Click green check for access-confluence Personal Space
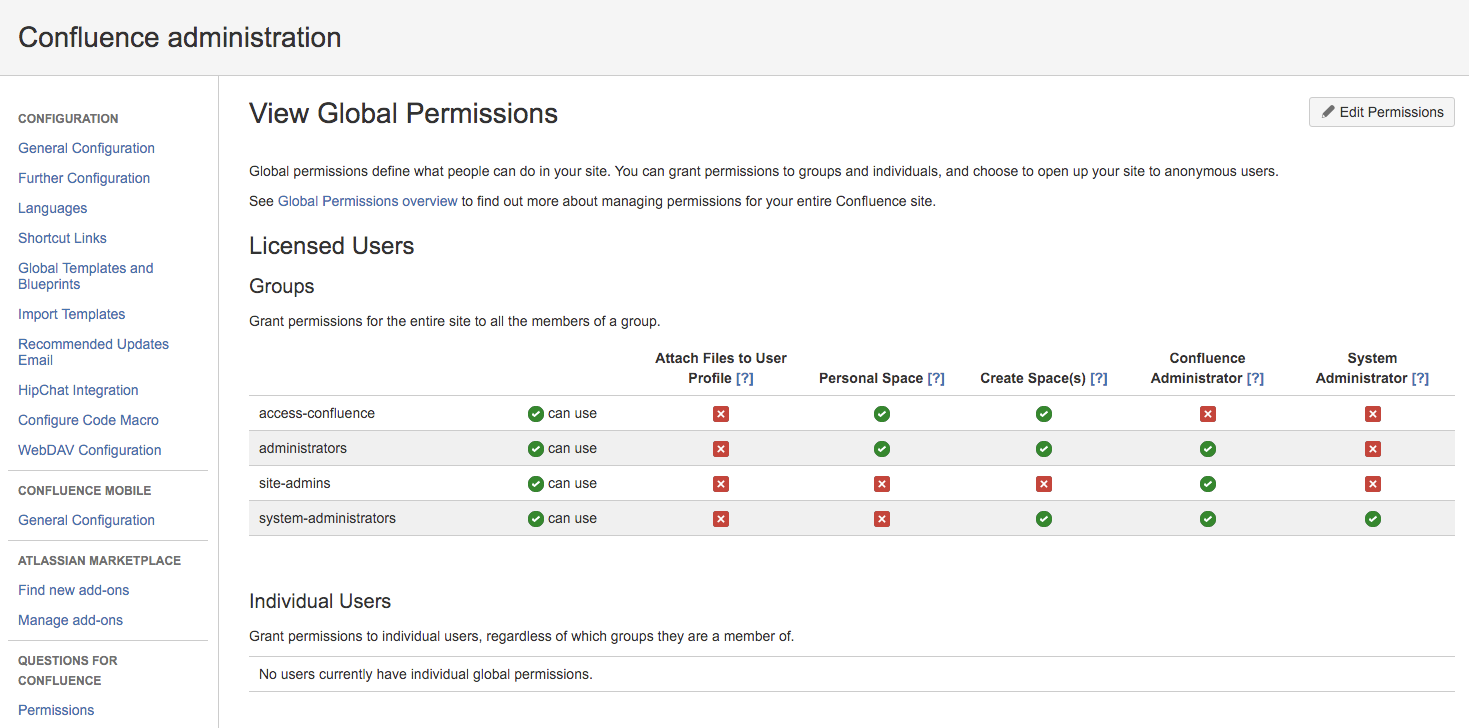The height and width of the screenshot is (728, 1469). point(882,414)
